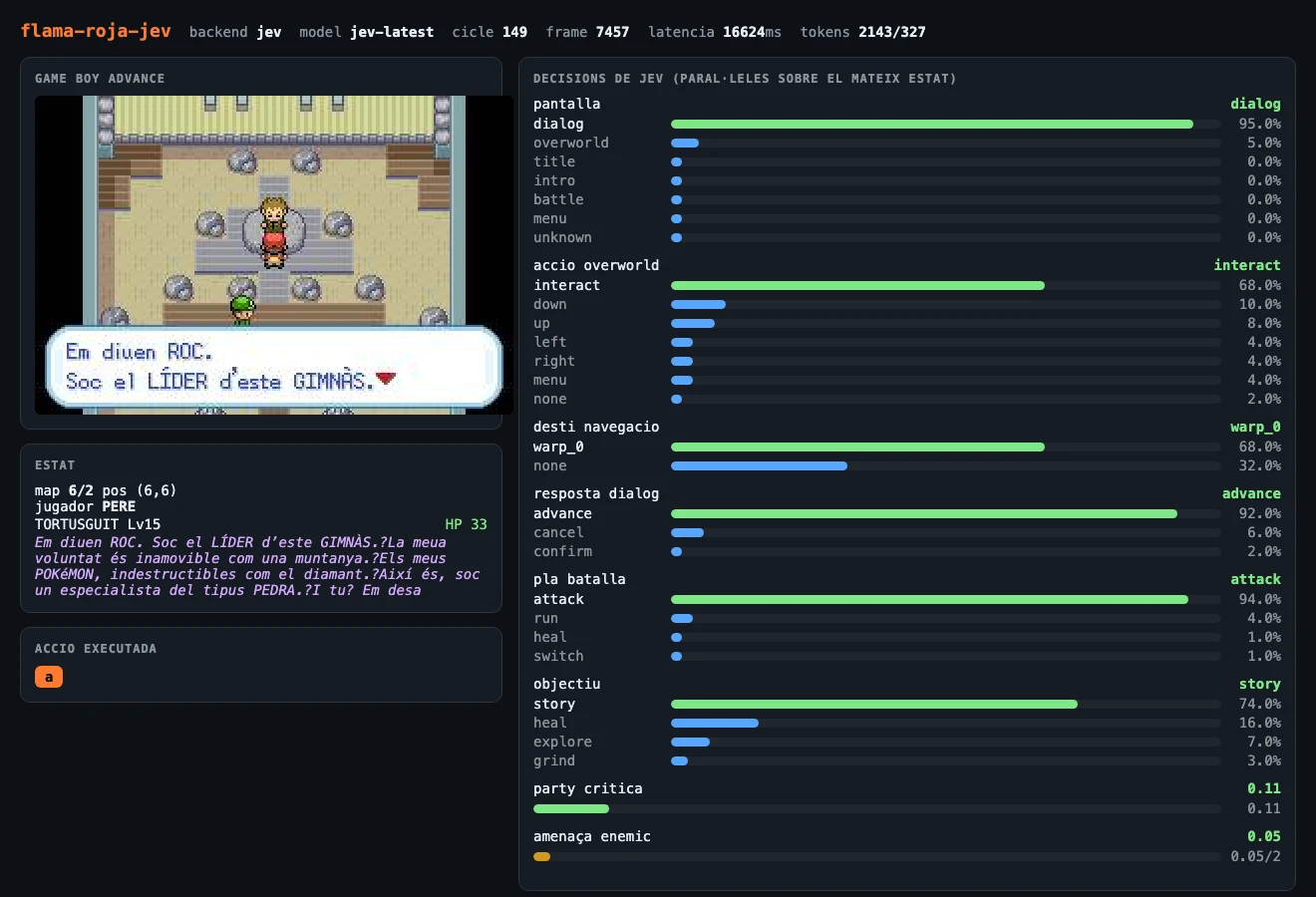Click the "explore" row label
The width and height of the screenshot is (1316, 897).
click(x=562, y=742)
